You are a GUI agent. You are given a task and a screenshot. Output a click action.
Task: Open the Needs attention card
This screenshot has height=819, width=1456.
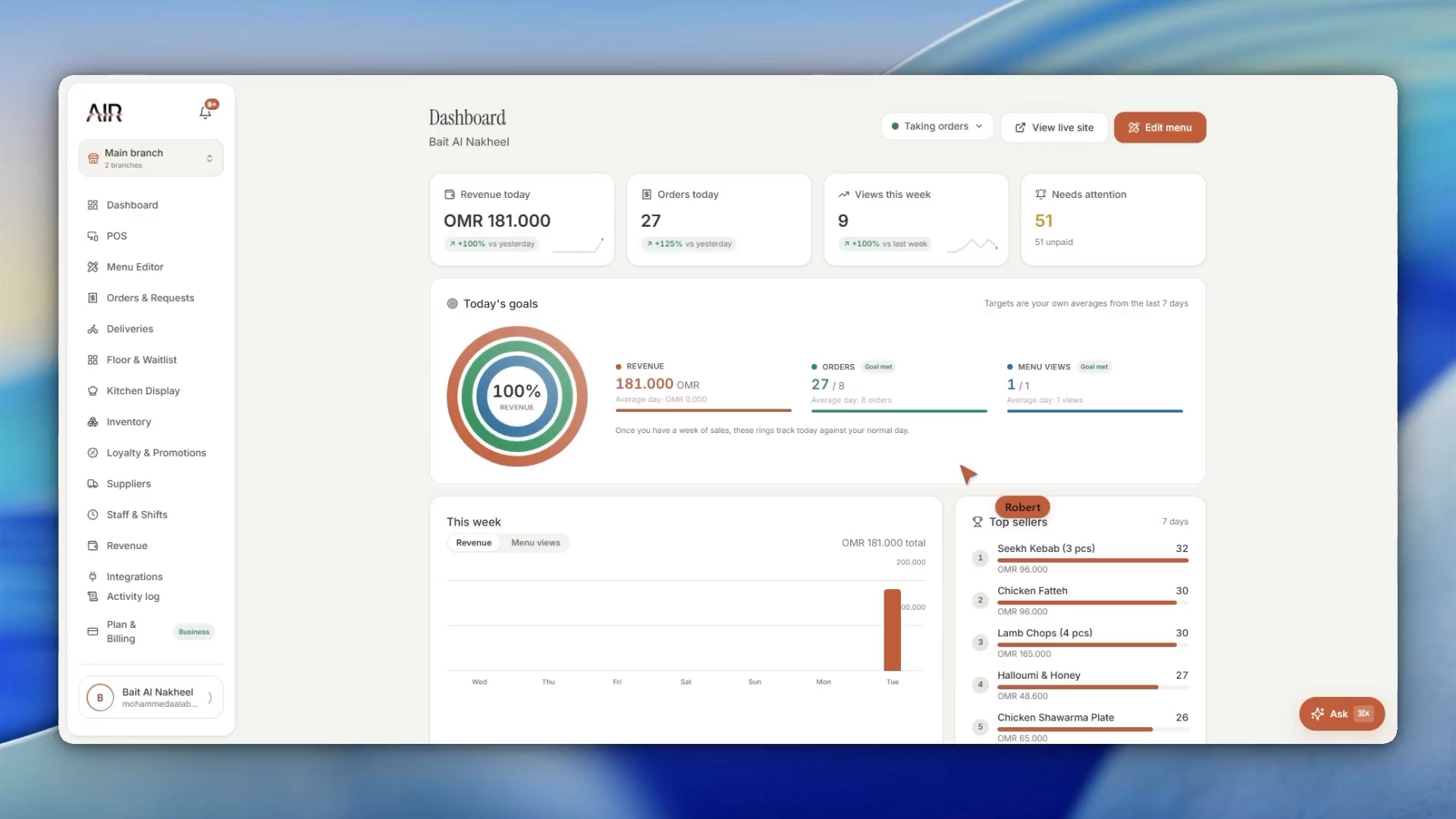pos(1113,220)
